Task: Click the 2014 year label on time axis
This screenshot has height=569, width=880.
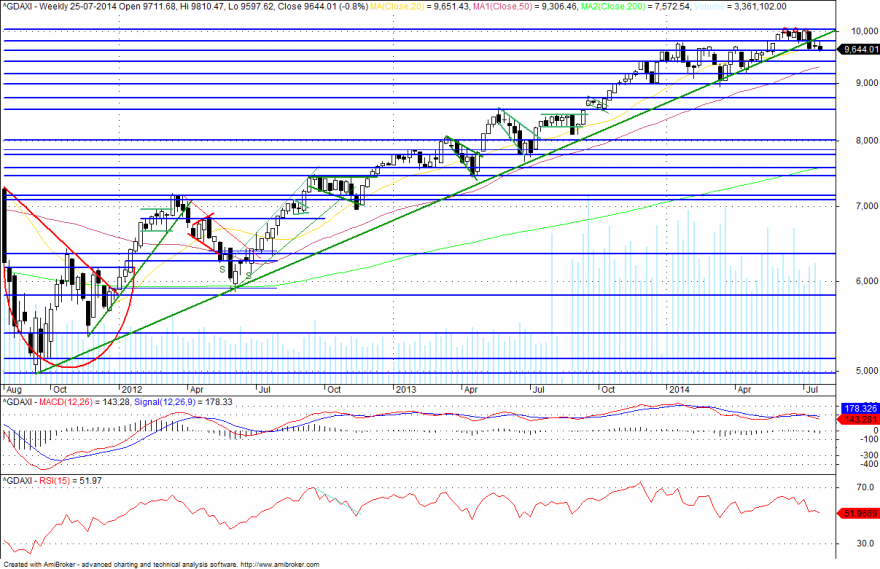Action: (679, 389)
